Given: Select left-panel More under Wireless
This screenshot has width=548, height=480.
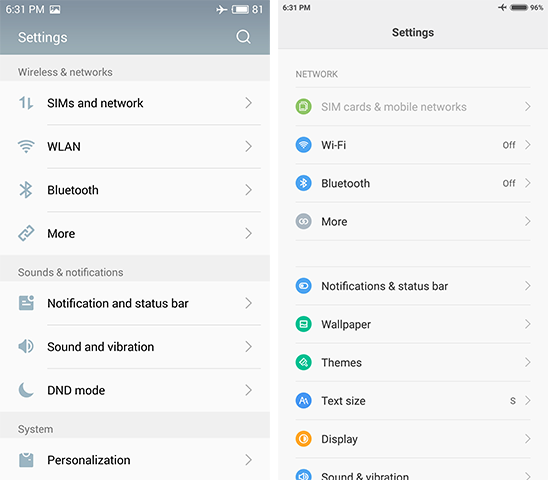Looking at the screenshot, I should point(135,234).
